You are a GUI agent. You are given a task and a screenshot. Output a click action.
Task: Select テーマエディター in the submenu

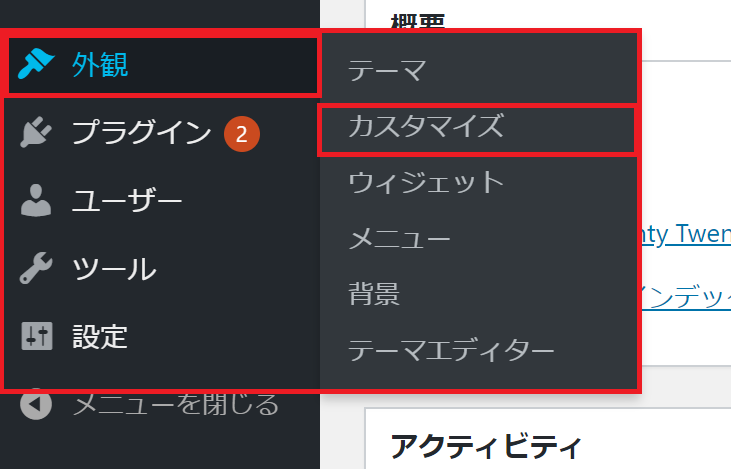point(478,350)
